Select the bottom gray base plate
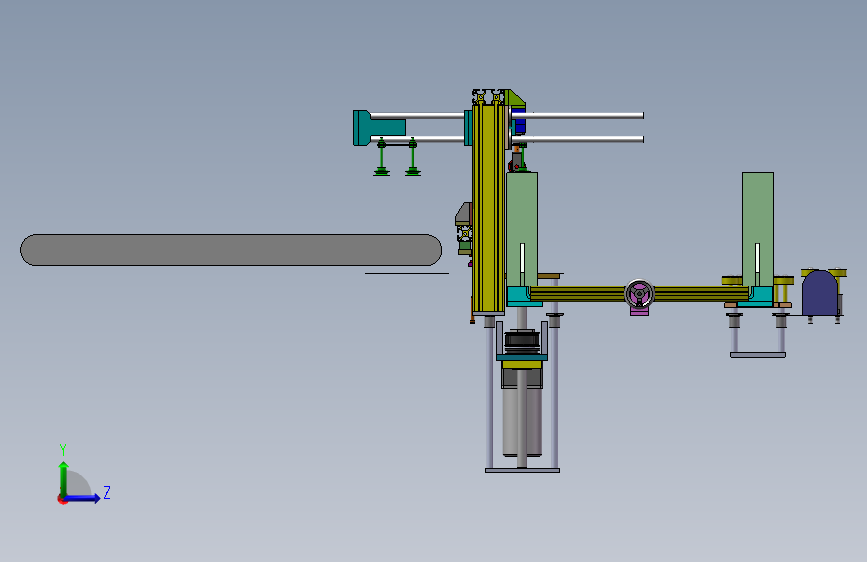Screen dimensions: 867x562 [x=523, y=471]
